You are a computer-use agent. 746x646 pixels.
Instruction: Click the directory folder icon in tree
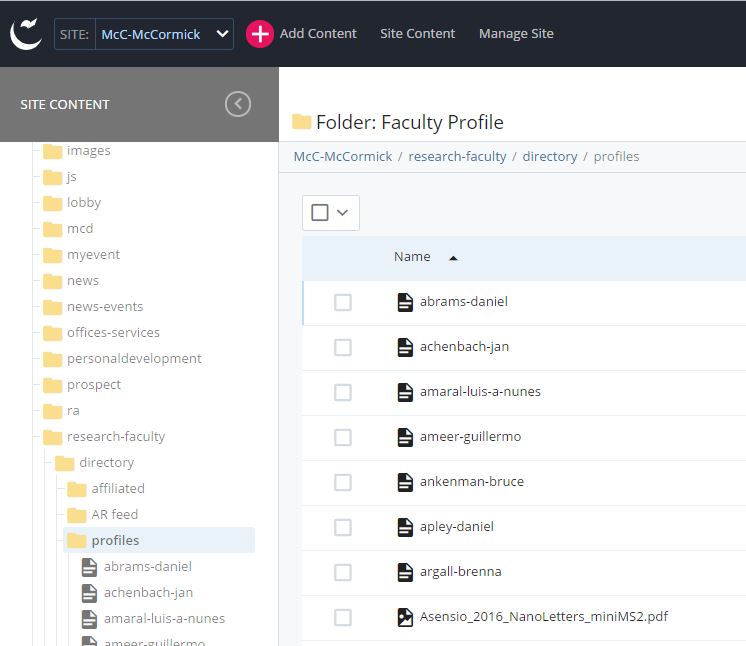point(65,463)
